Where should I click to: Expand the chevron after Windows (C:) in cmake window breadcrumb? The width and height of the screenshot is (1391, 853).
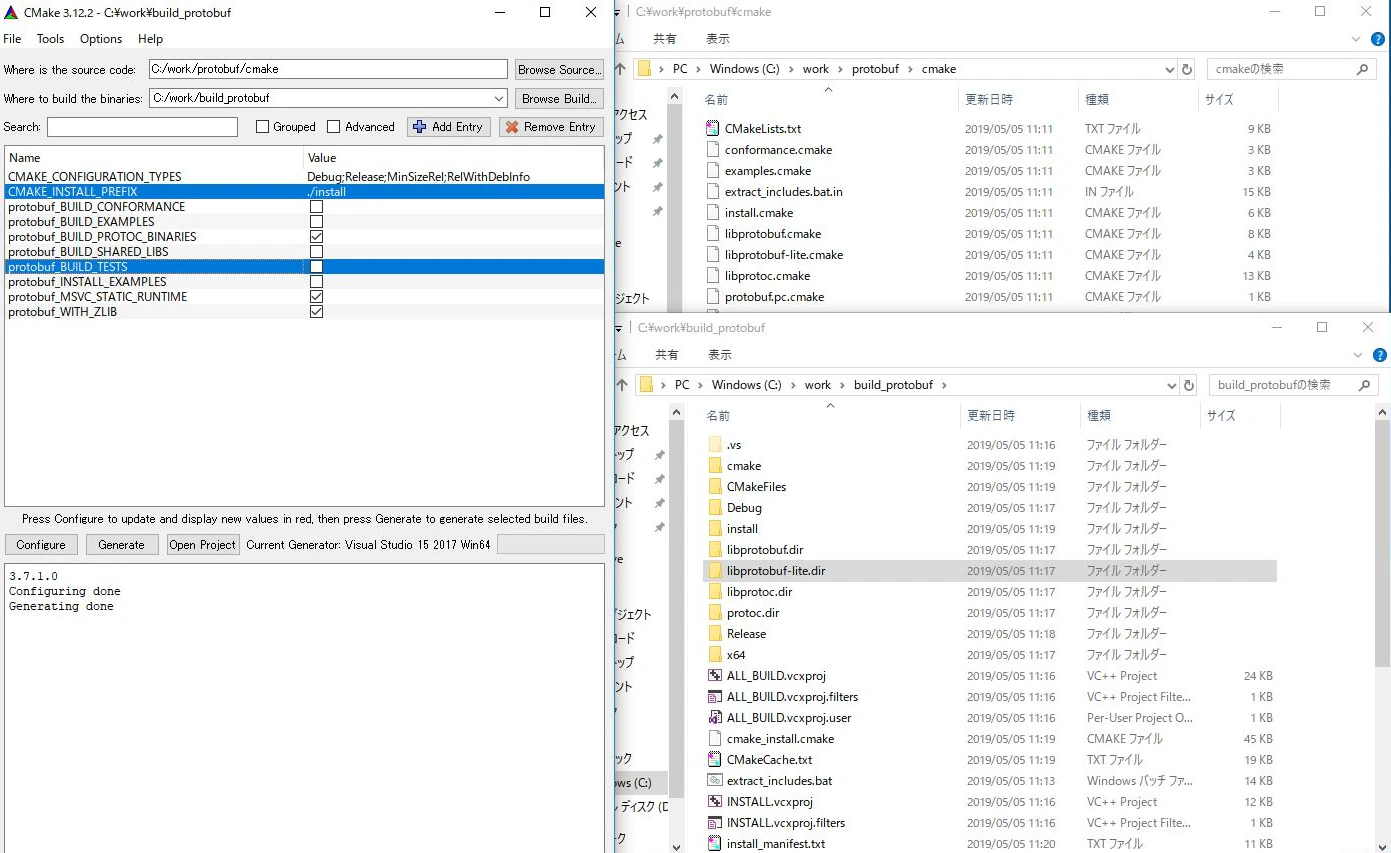point(791,69)
